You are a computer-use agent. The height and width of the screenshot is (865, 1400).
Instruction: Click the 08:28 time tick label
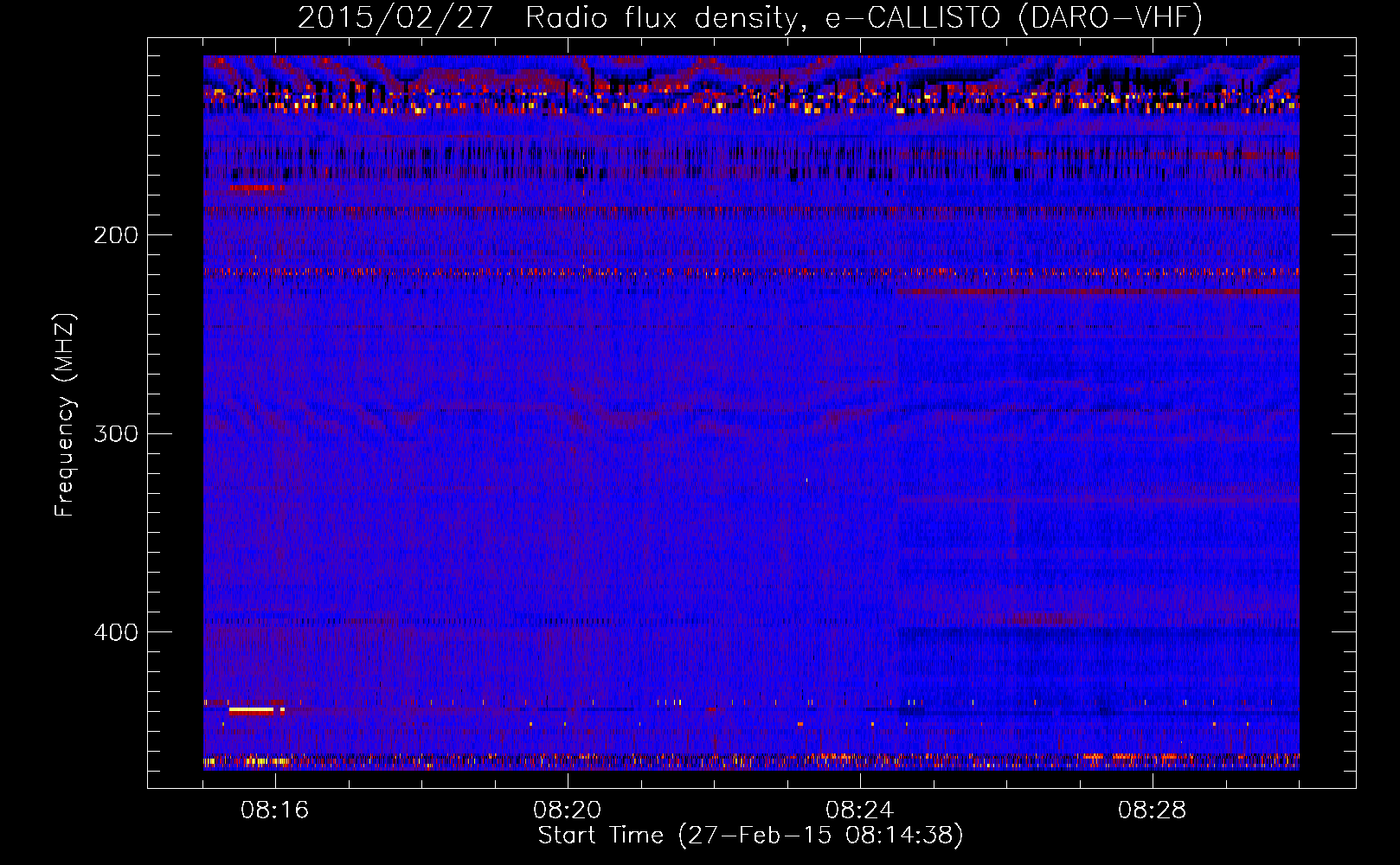coord(1153,811)
